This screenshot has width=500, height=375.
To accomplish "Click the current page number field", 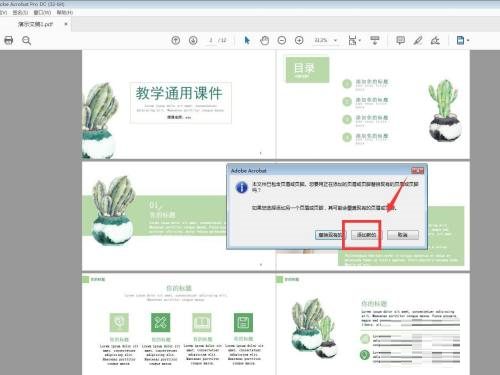I will pos(211,40).
